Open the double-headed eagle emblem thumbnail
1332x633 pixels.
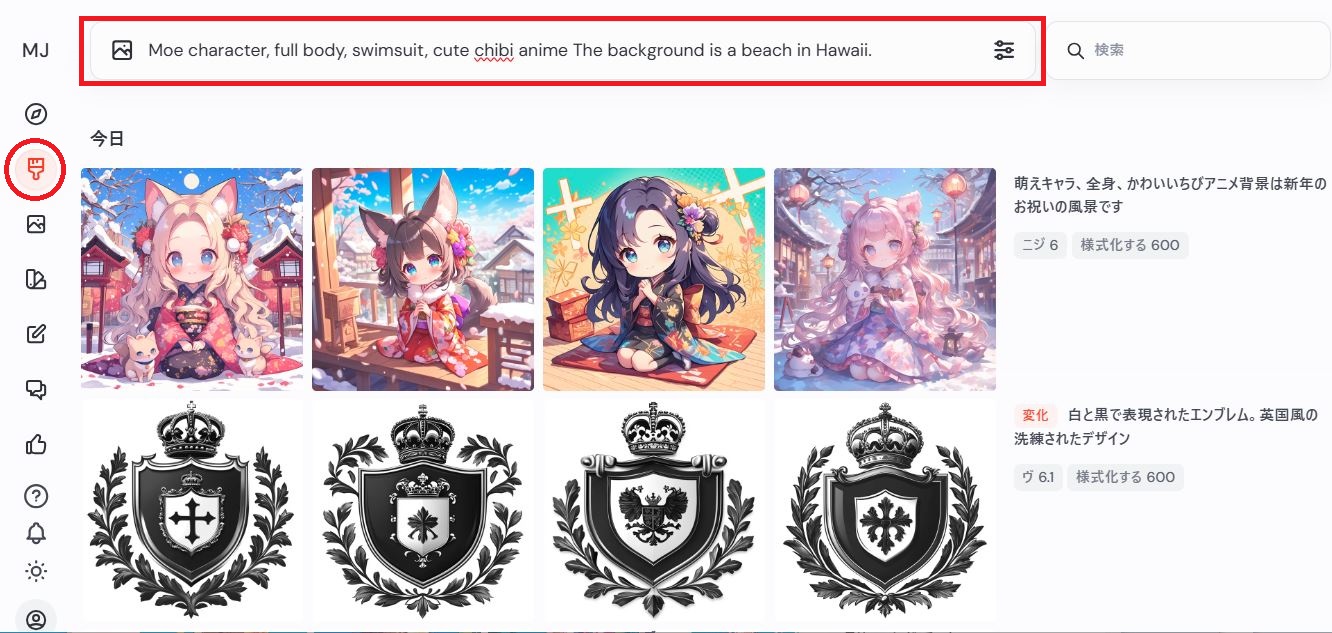[x=654, y=510]
